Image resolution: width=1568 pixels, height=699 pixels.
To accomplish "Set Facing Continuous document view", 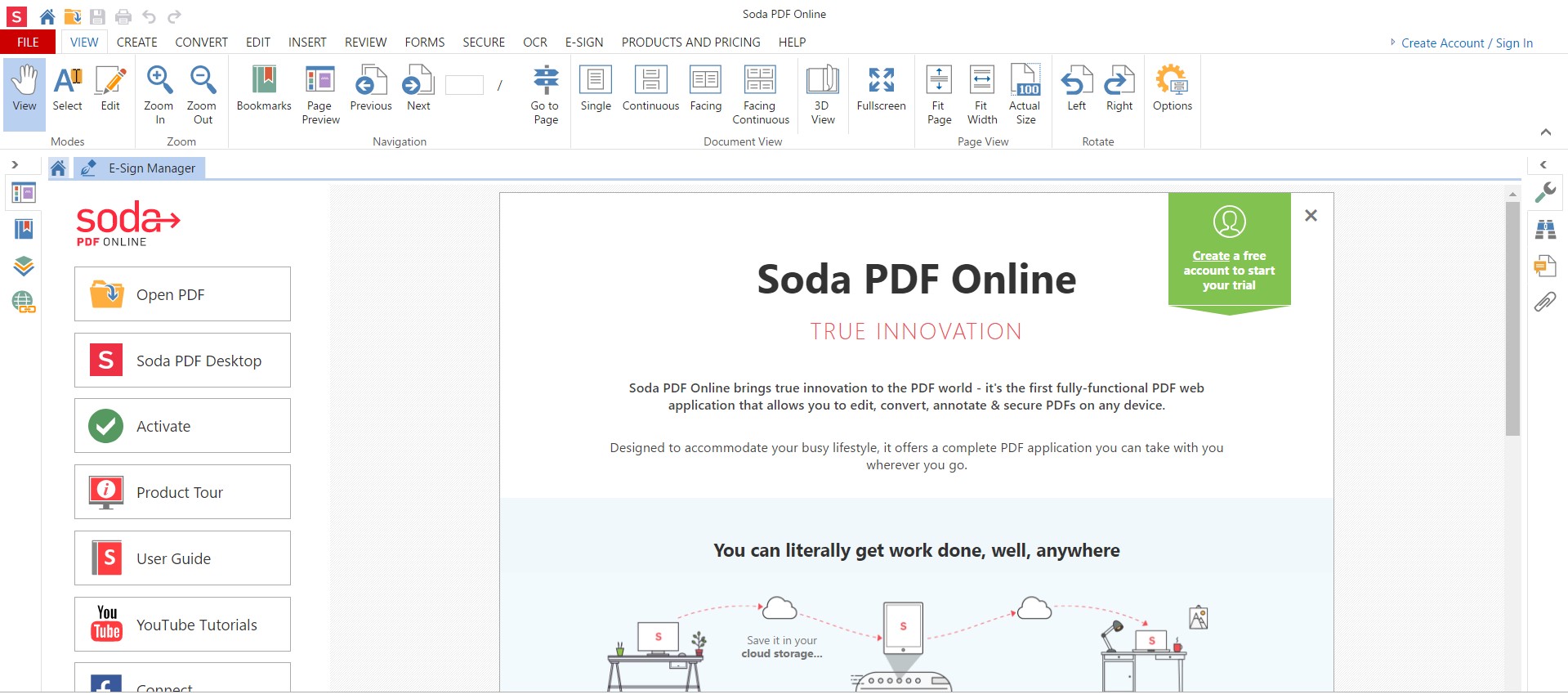I will [x=761, y=94].
